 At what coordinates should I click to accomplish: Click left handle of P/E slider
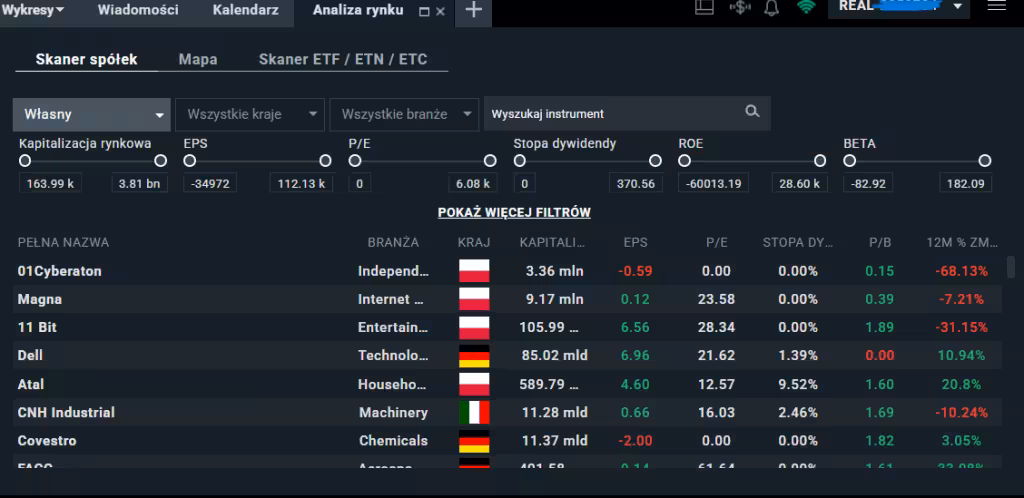click(355, 161)
